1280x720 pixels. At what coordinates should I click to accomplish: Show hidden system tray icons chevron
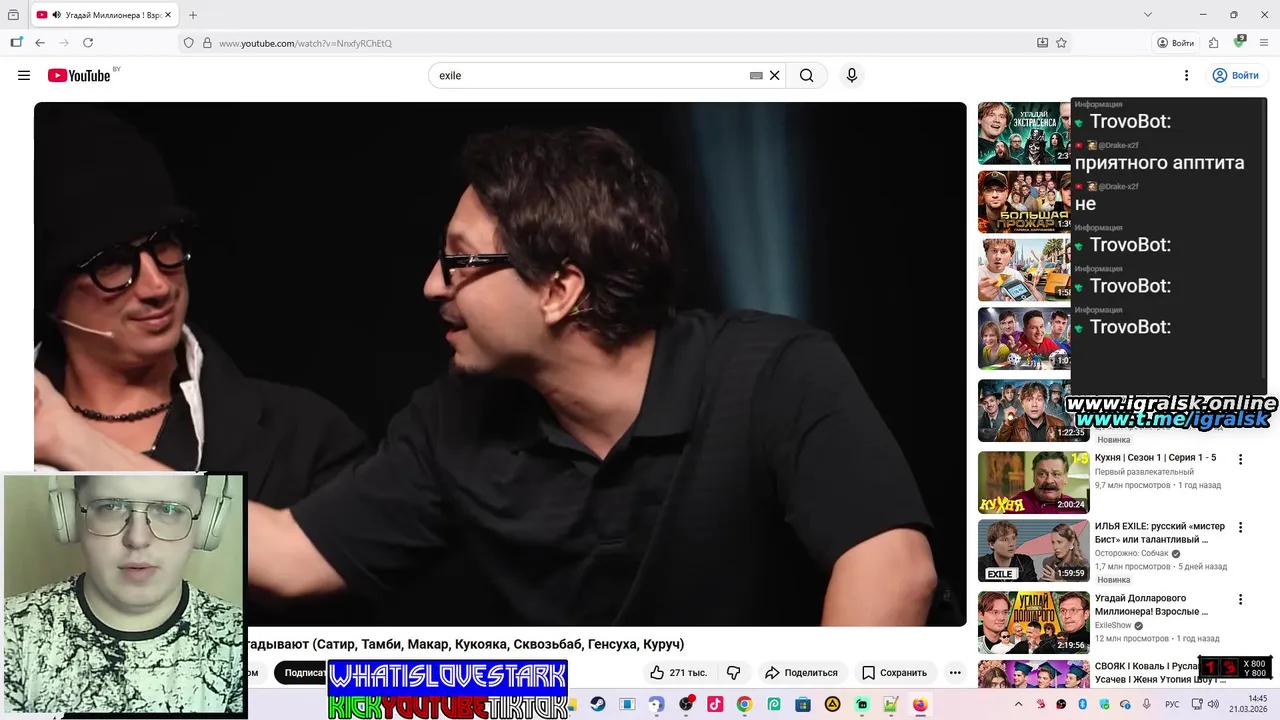click(1018, 704)
